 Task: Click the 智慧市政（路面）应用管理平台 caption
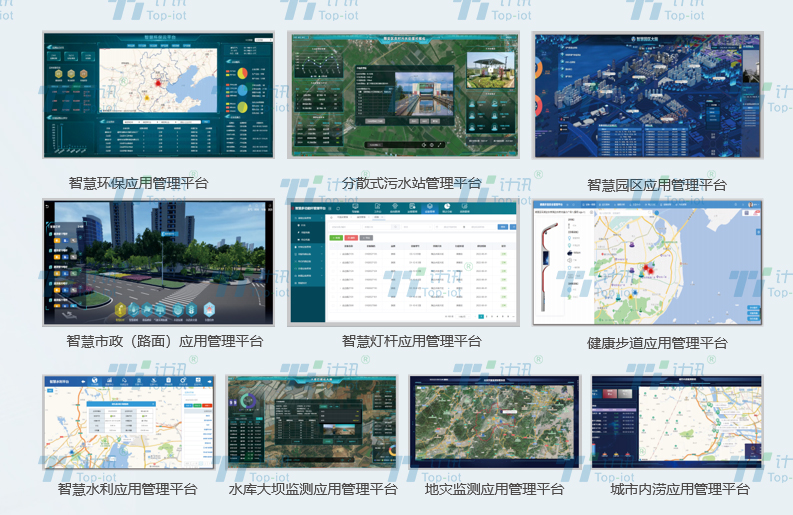(x=165, y=341)
